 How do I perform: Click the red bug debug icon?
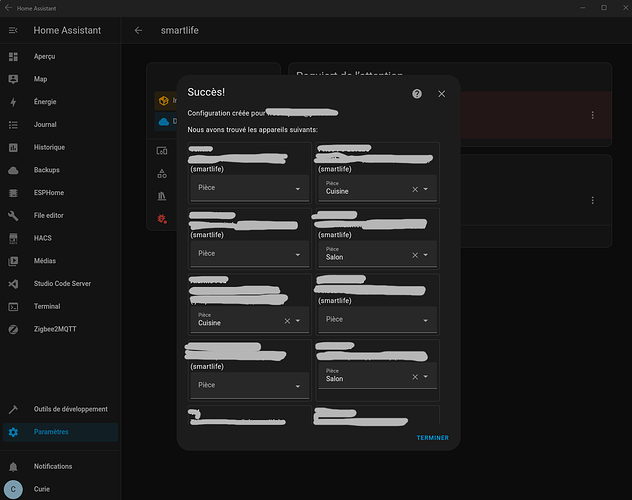[162, 219]
